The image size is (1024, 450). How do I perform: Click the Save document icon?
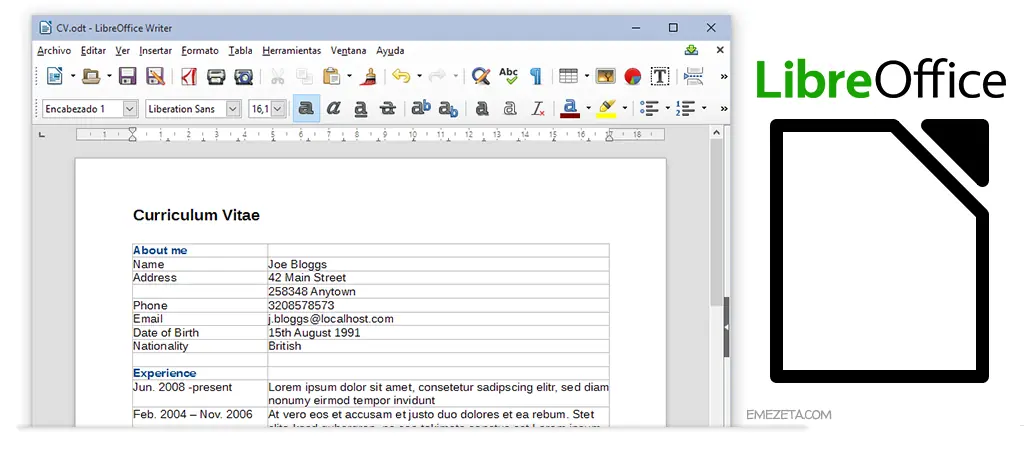tap(127, 76)
